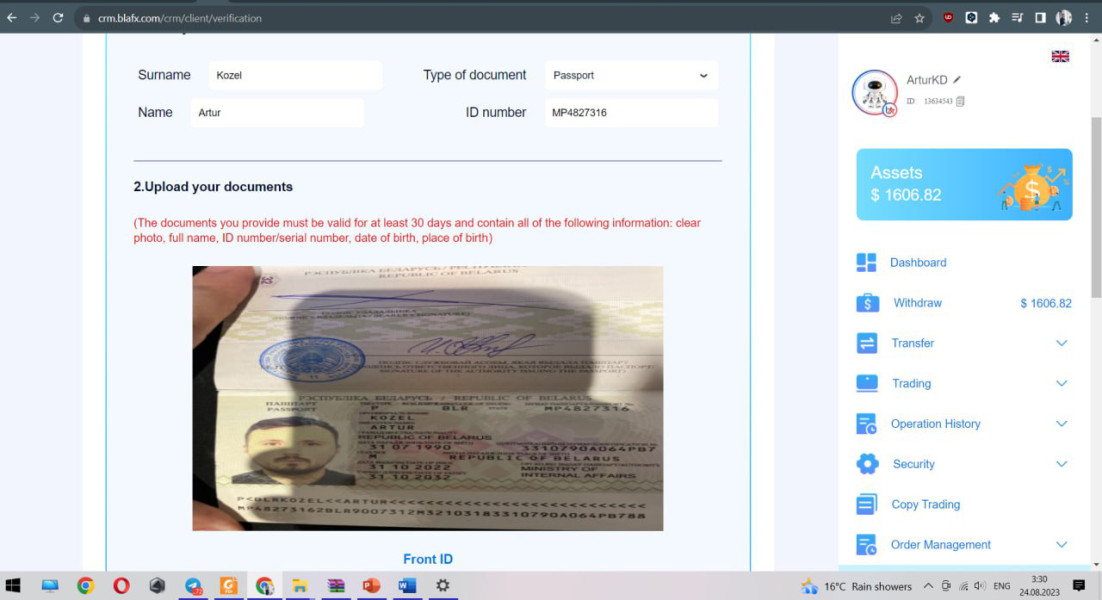Expand the Order Management chevron
The height and width of the screenshot is (600, 1102).
(1061, 544)
